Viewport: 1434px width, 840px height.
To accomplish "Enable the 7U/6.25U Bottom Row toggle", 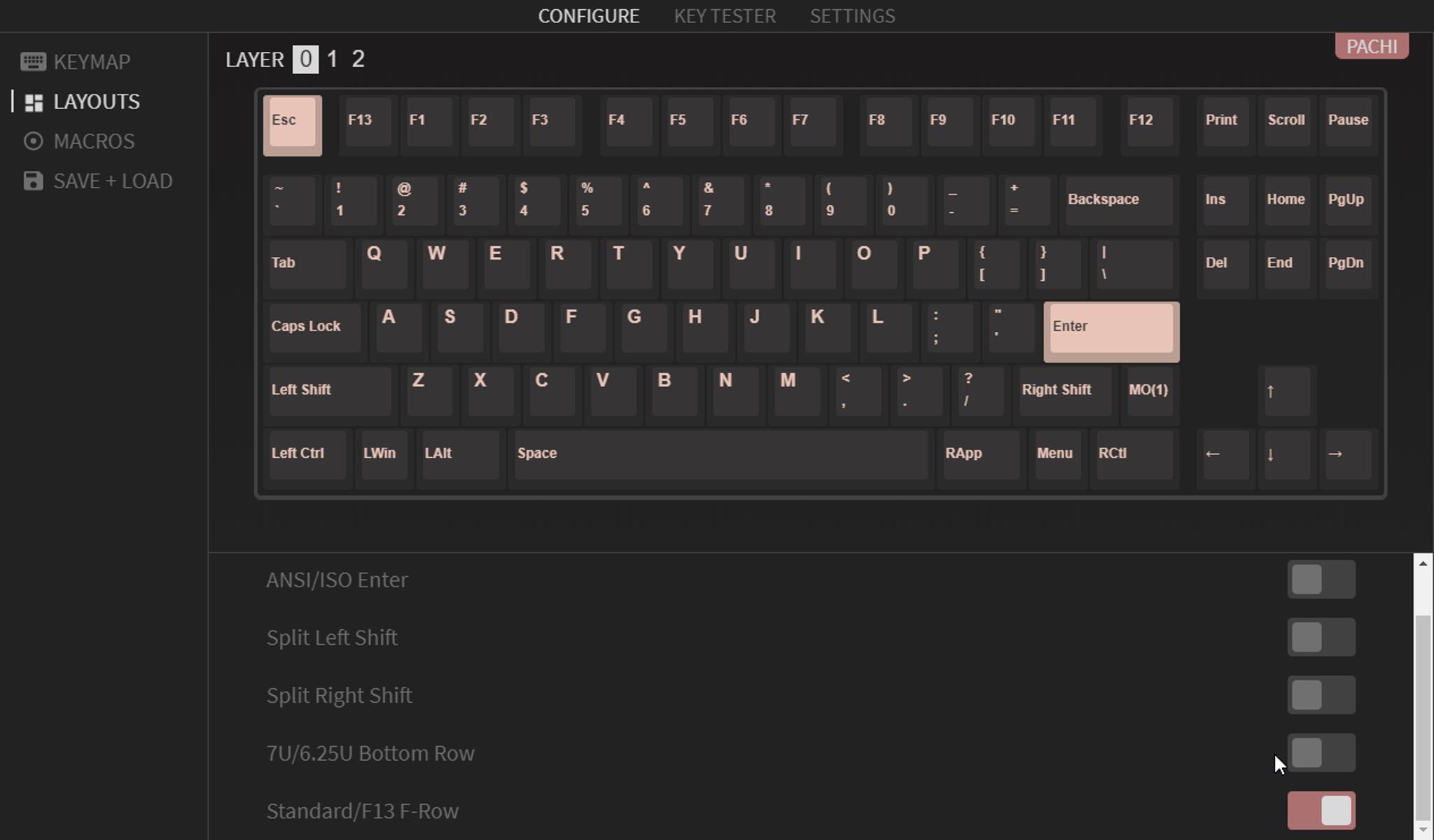I will click(1321, 753).
